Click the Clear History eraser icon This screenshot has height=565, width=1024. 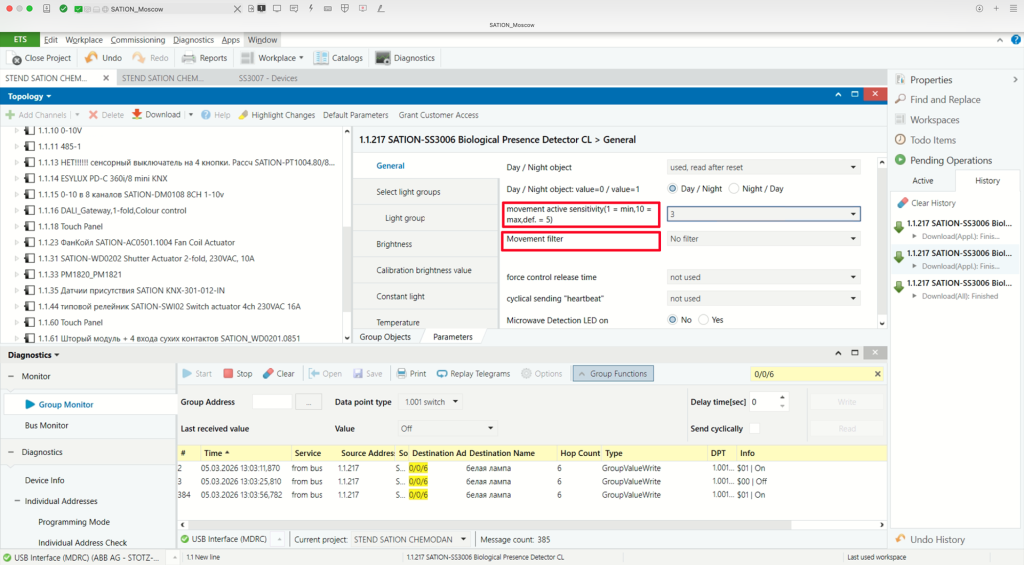[x=903, y=203]
